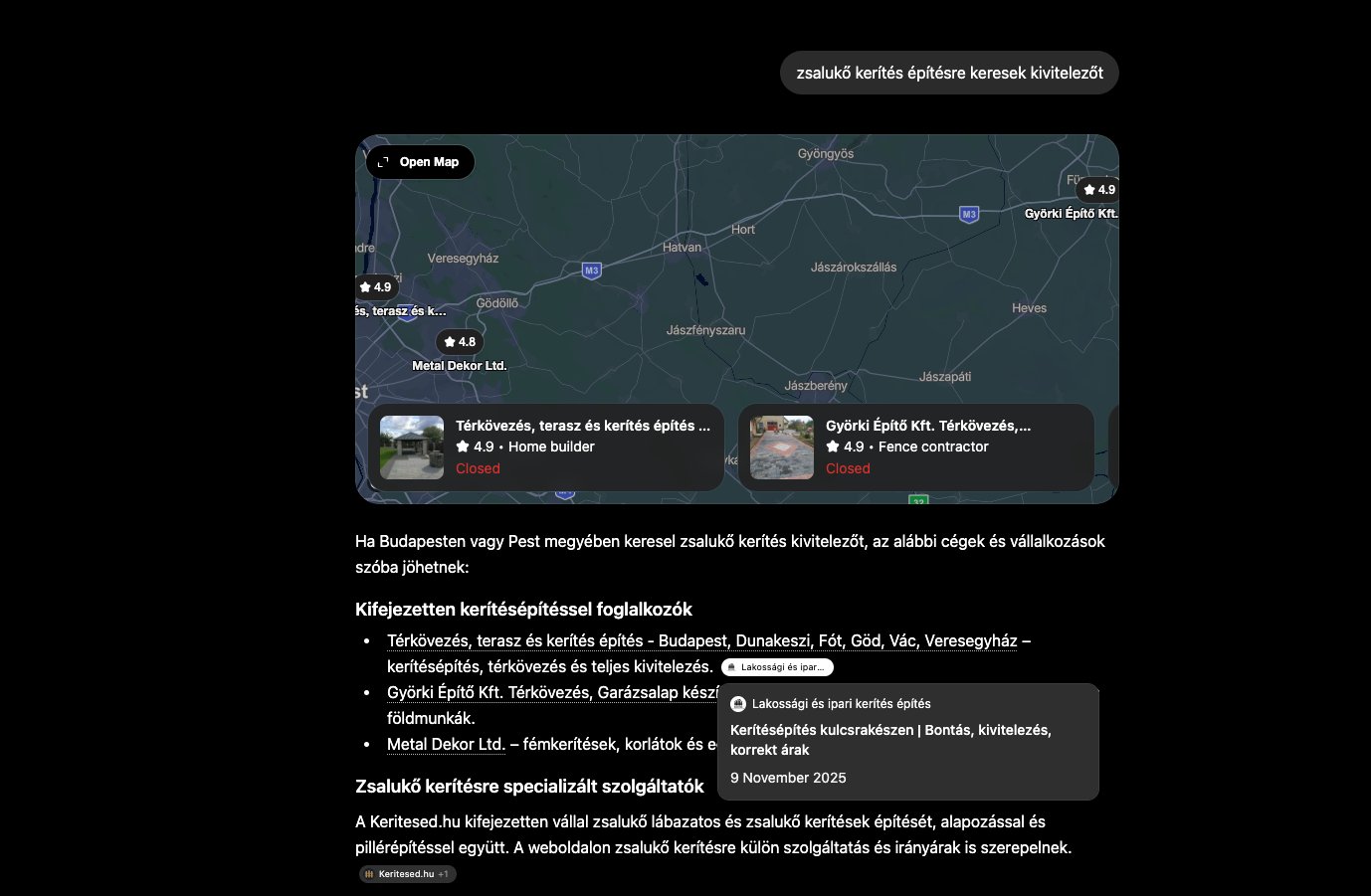Click the Jászárokszállás label on map
The width and height of the screenshot is (1371, 896).
854,268
